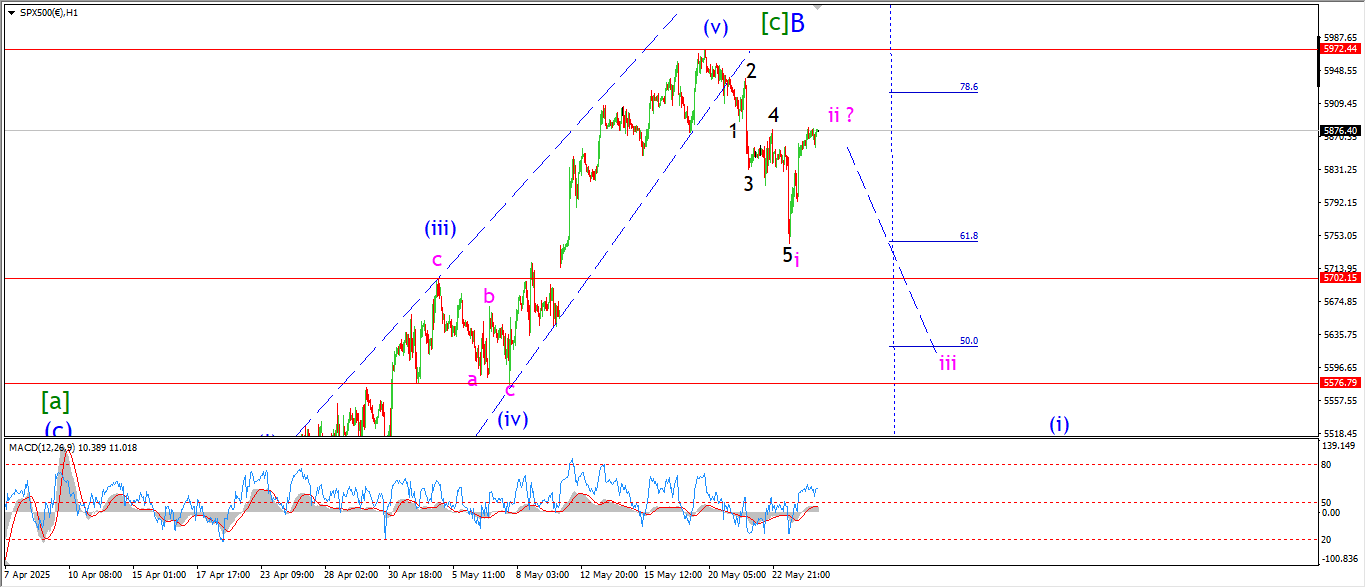
Task: Select the 50.0 Fibonacci level label
Action: (968, 341)
